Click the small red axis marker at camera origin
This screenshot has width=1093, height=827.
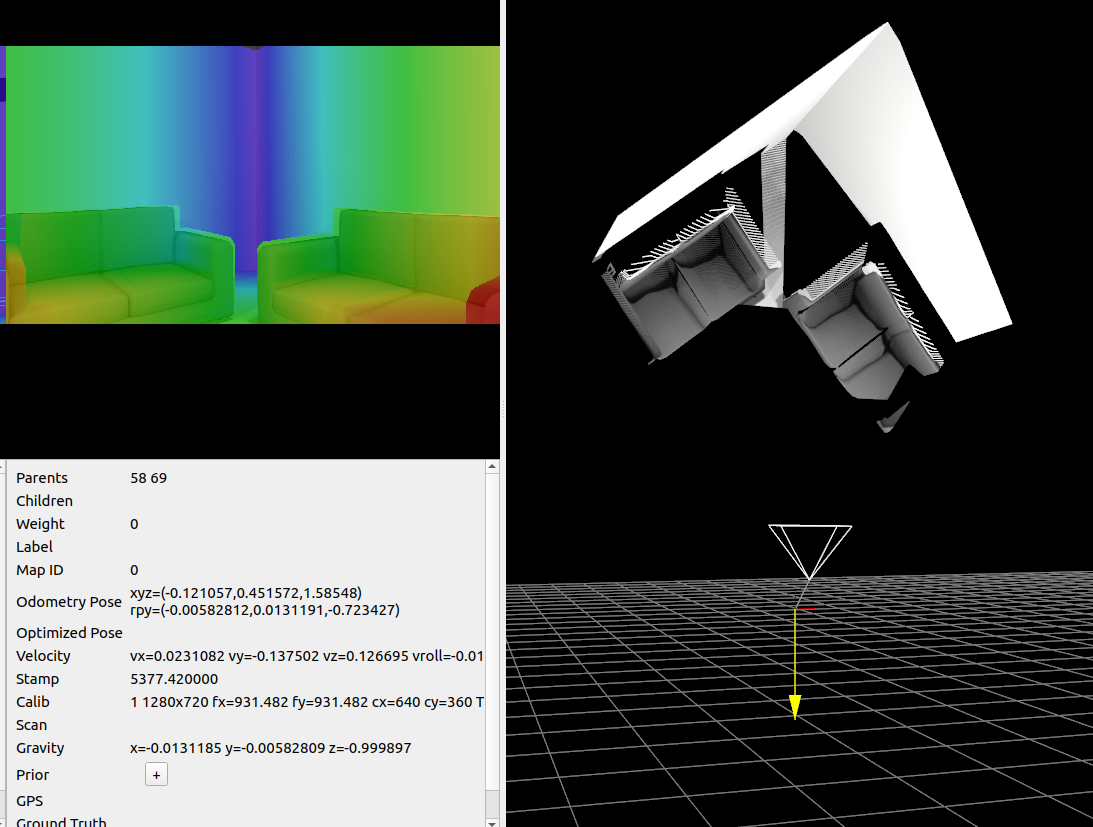tap(807, 608)
